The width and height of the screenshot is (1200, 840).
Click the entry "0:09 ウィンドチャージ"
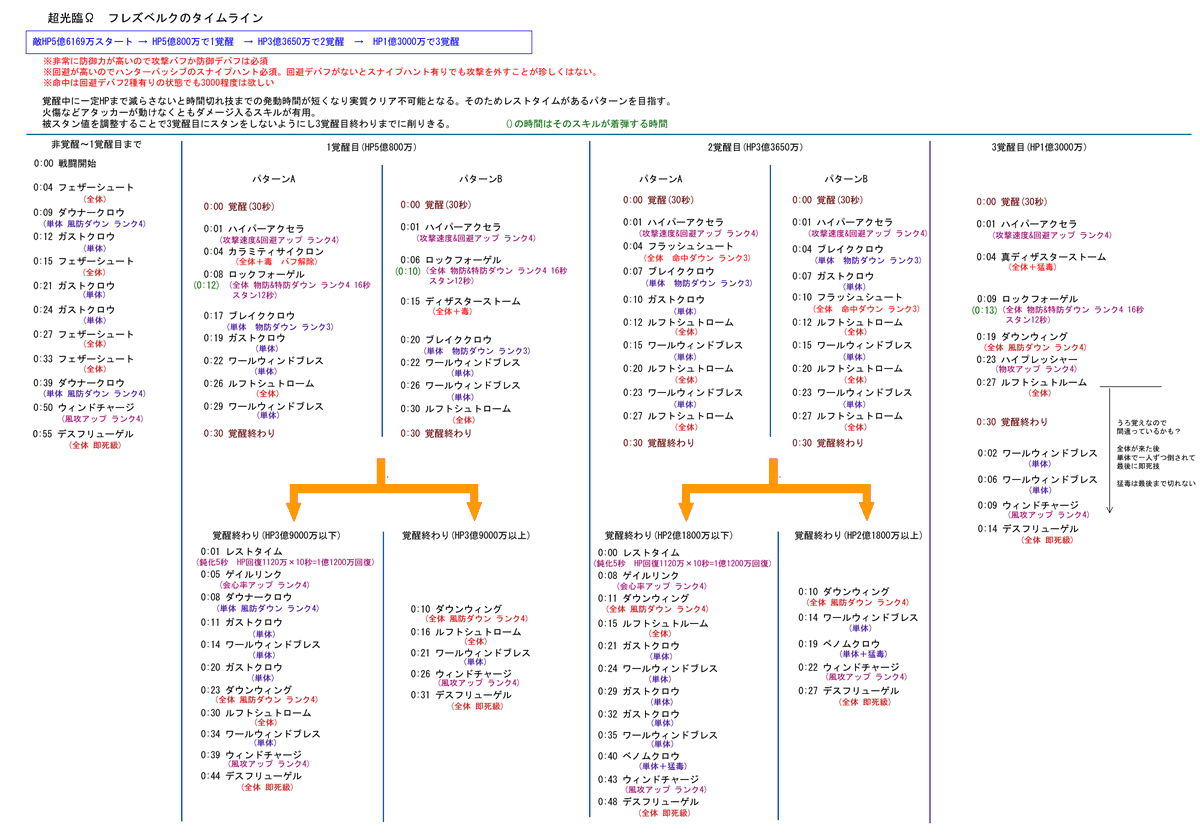coord(1028,505)
